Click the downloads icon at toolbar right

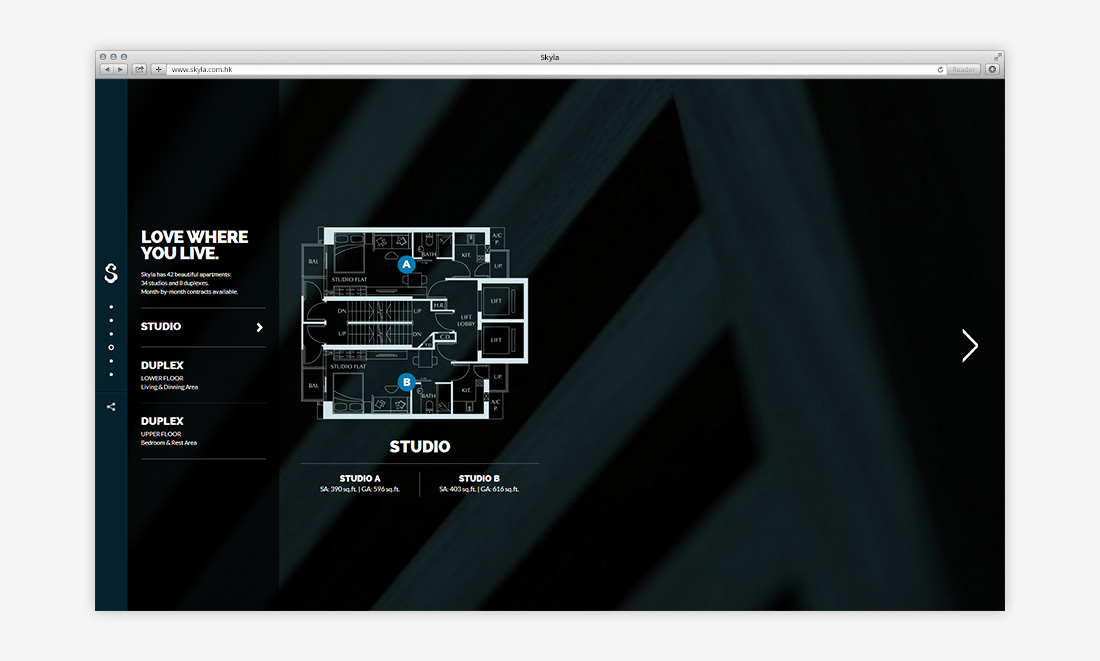coord(990,69)
